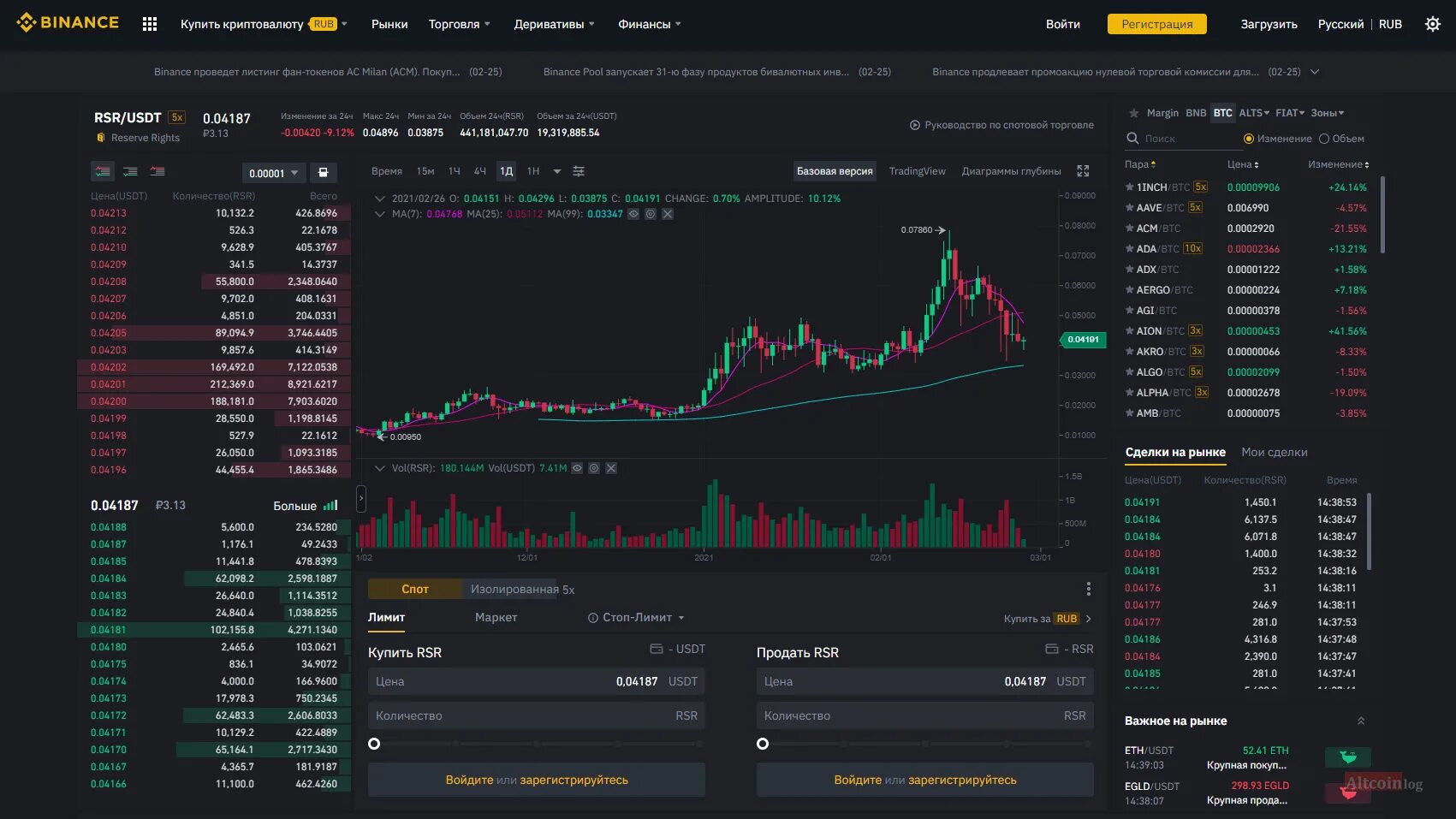Screen dimensions: 1456x819
Task: Click the favorites star tab in pairs list
Action: 1134,113
